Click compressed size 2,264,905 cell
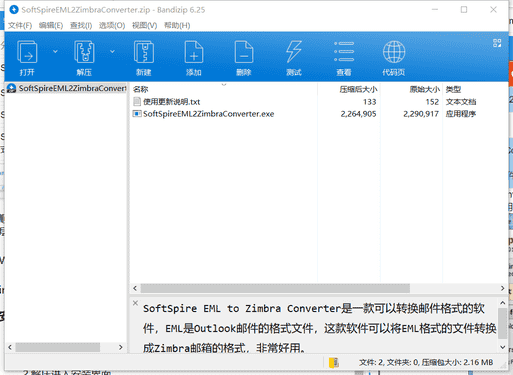Screen dimensions: 513x375 point(358,114)
